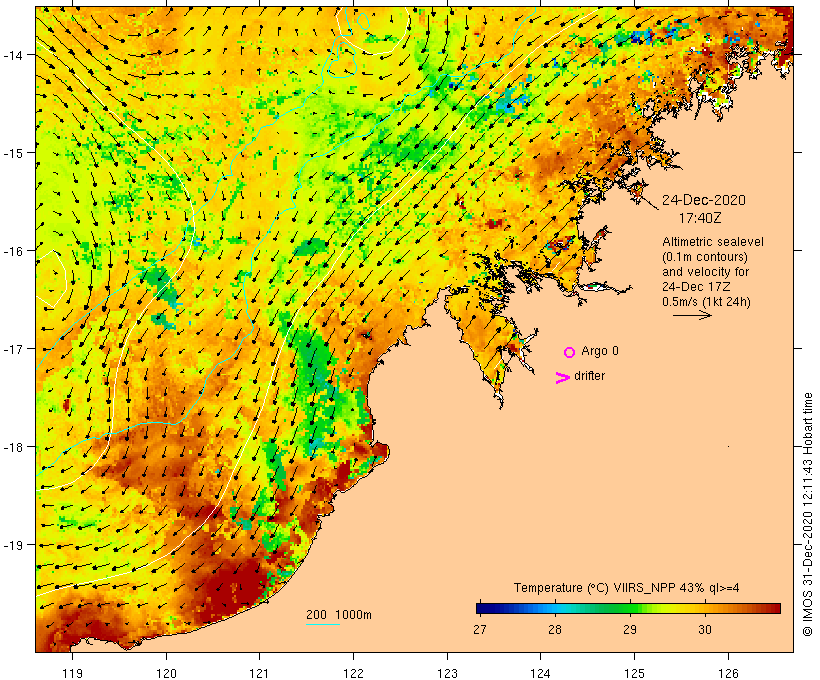Viewport: 820px width, 680px height.
Task: Click the longitude label 123
Action: [x=447, y=673]
